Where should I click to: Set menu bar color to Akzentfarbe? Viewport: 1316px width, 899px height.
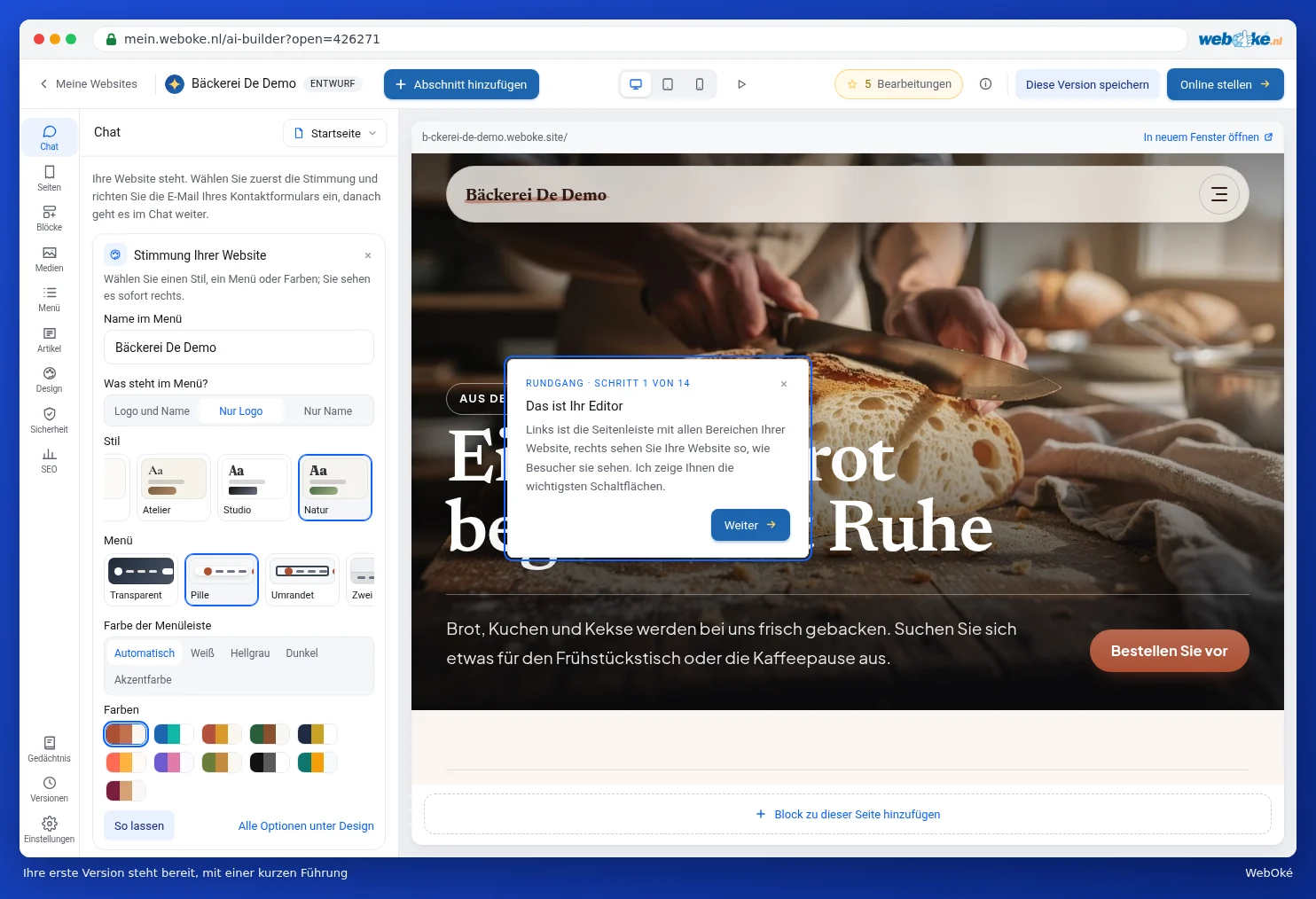tap(143, 680)
